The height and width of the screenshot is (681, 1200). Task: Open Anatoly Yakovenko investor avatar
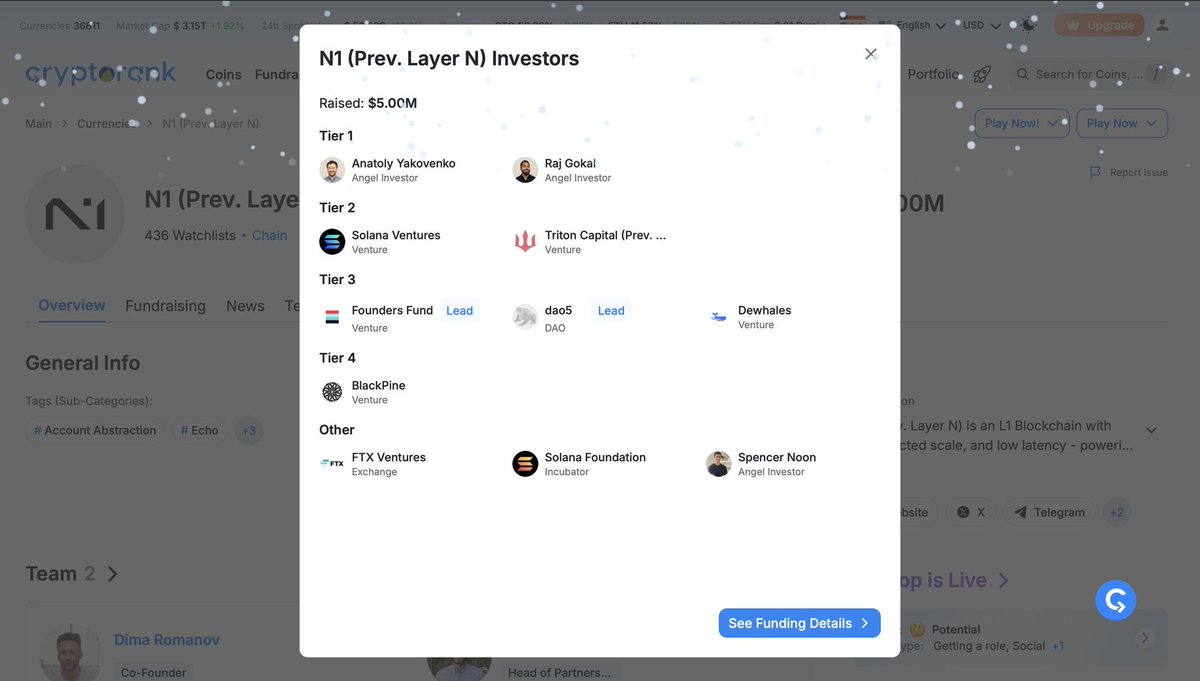pyautogui.click(x=332, y=170)
